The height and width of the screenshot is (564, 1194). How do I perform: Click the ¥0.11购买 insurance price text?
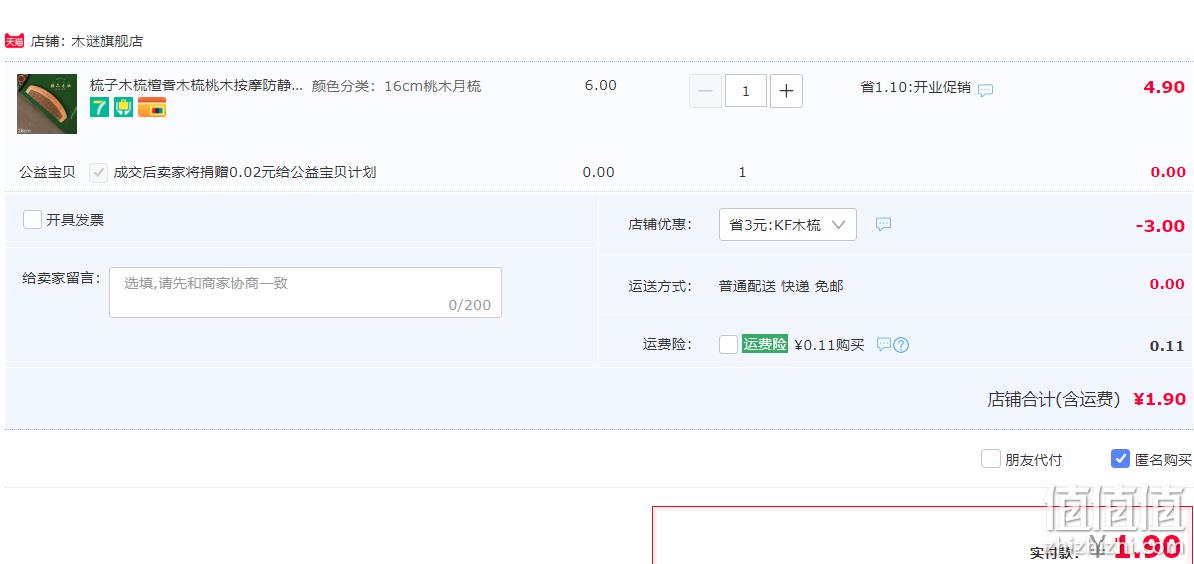(x=829, y=345)
